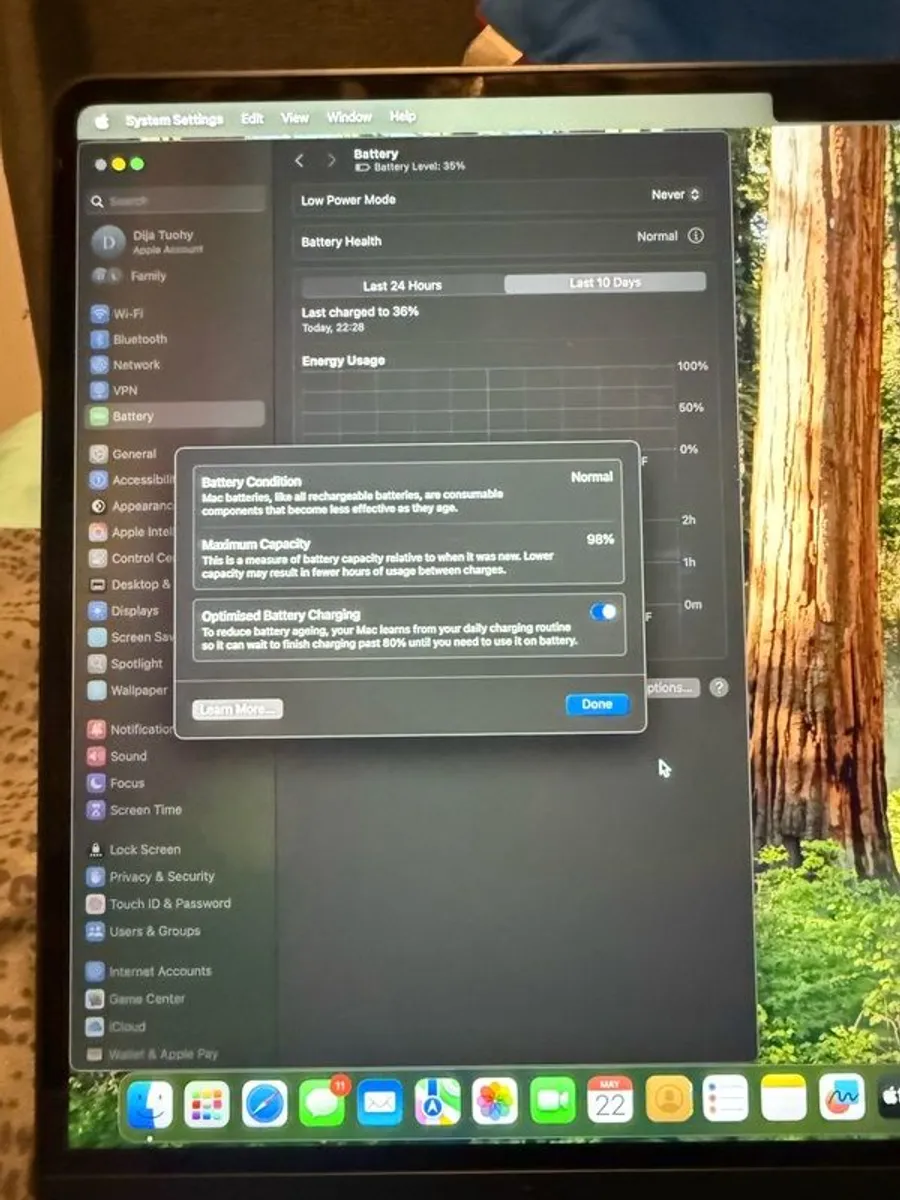Open FaceTime from the Dock

click(553, 1100)
